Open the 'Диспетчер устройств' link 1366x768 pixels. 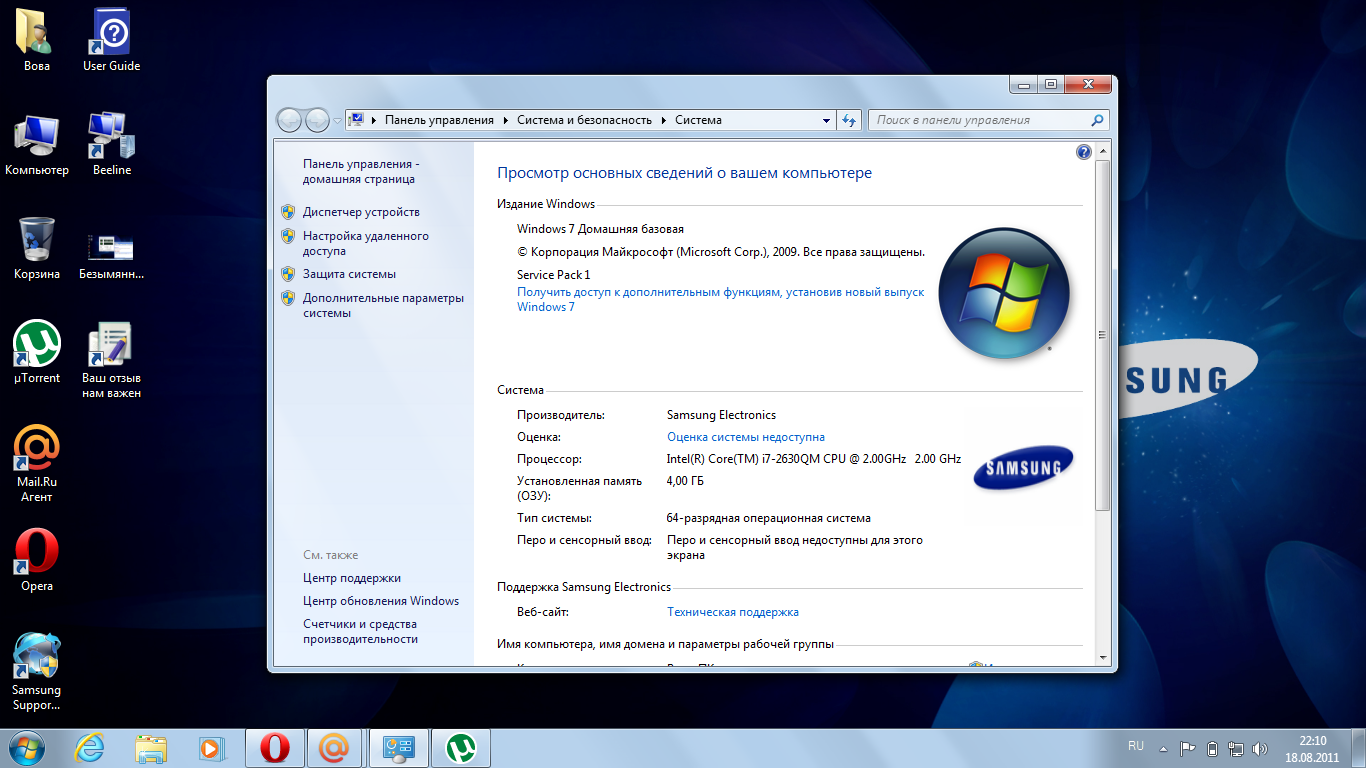361,212
